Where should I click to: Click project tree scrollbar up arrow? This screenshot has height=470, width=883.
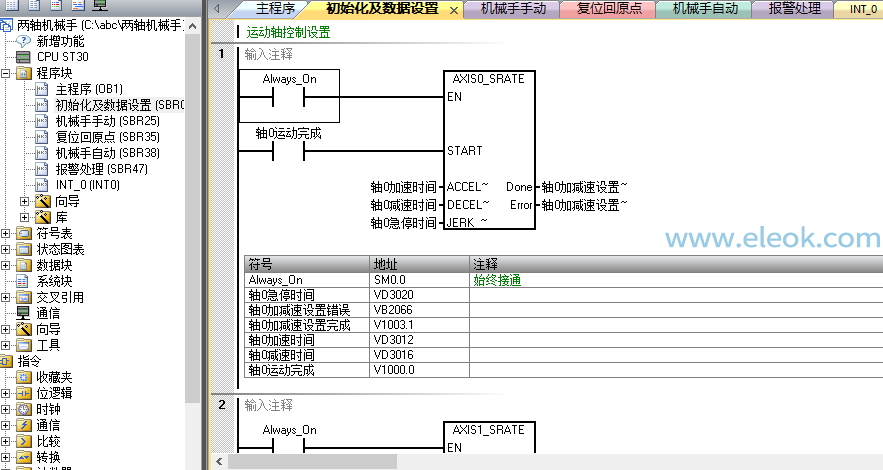pyautogui.click(x=193, y=26)
